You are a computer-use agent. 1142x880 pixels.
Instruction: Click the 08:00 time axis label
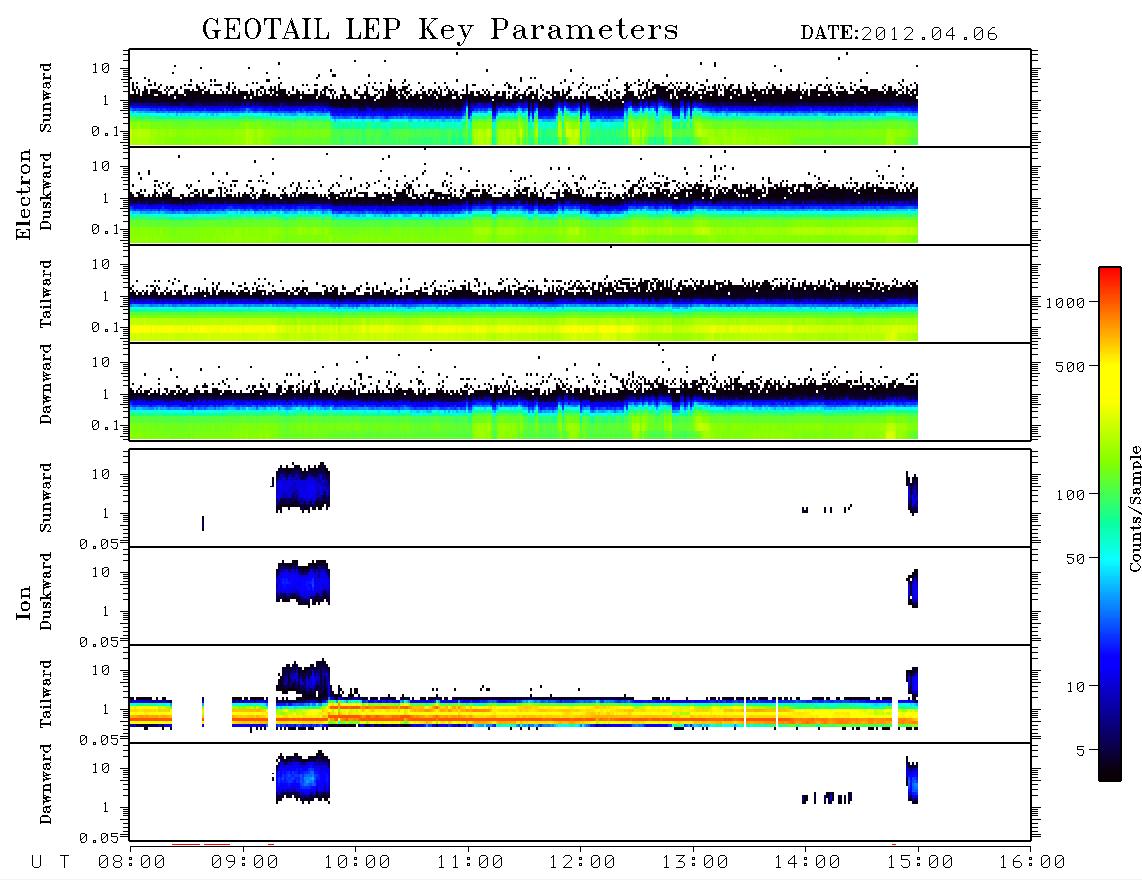point(132,863)
